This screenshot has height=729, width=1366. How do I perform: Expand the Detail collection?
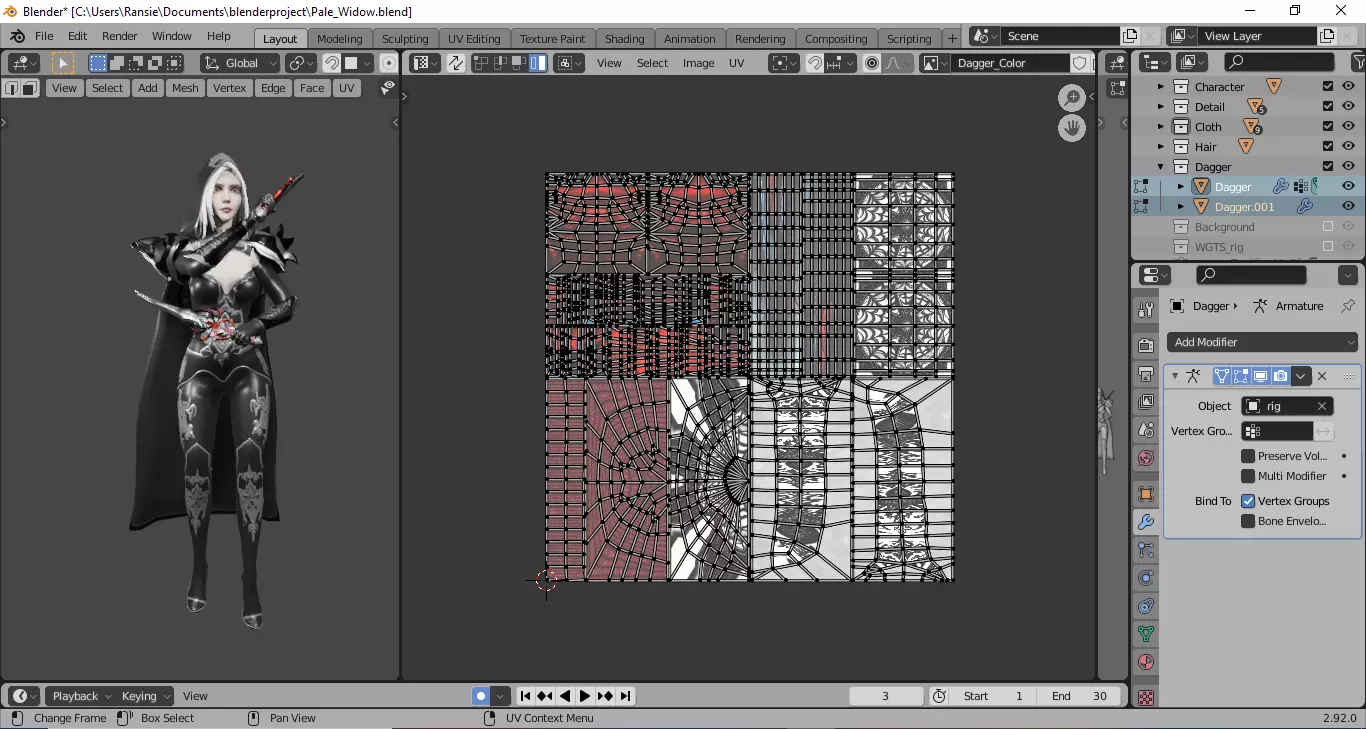[1161, 107]
